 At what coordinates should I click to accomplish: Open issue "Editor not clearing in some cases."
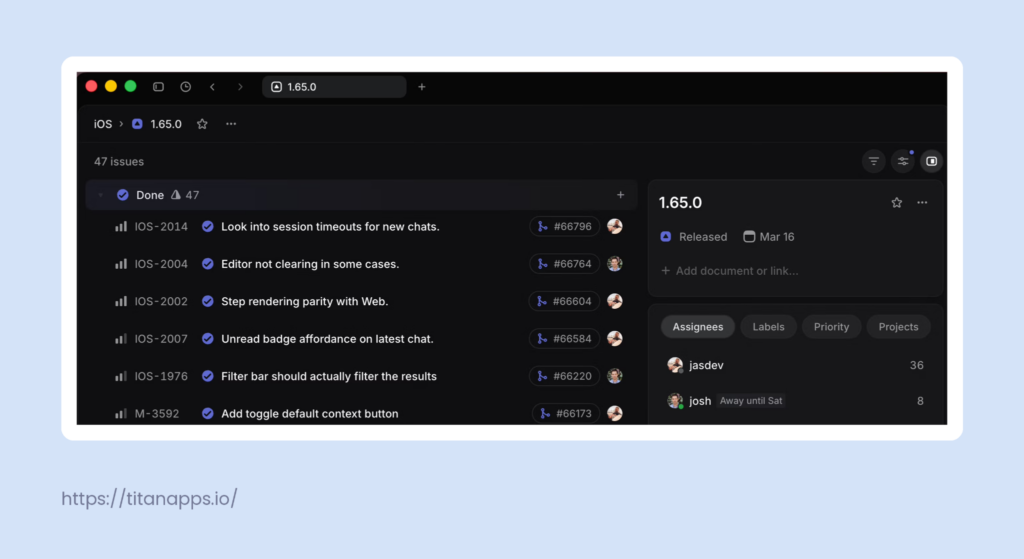[310, 264]
